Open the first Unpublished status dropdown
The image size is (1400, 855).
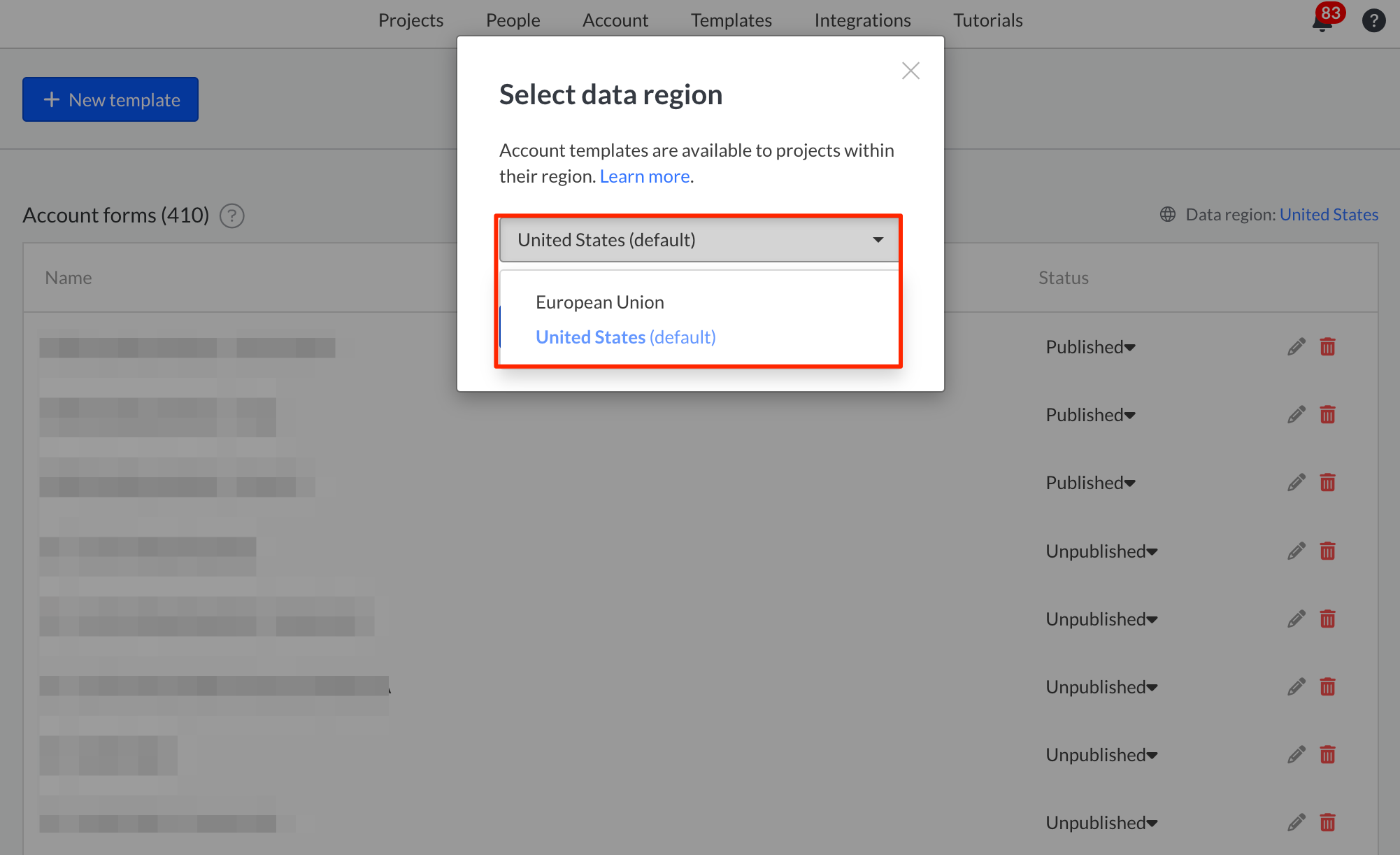pos(1101,551)
